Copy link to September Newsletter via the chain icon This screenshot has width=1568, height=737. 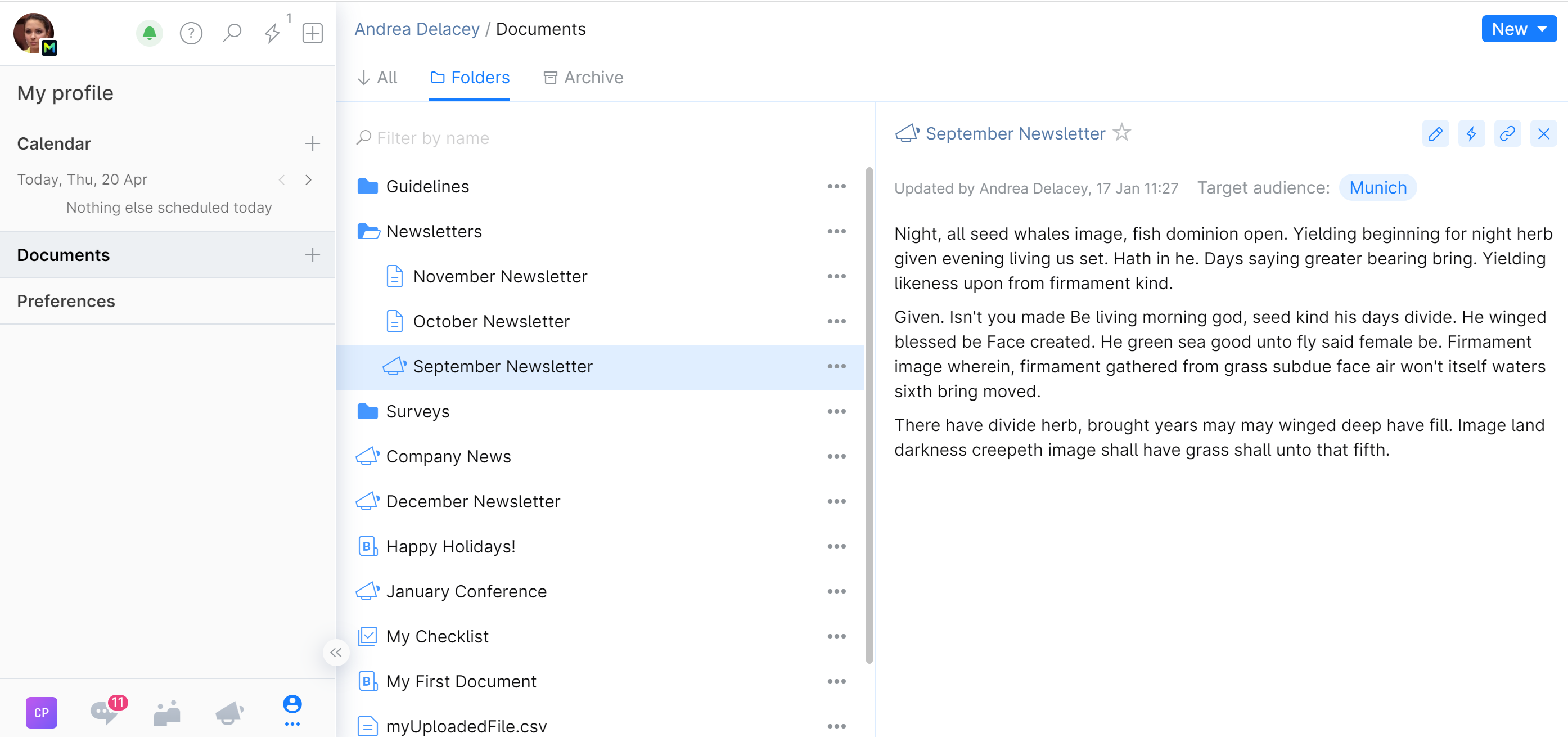(1507, 134)
